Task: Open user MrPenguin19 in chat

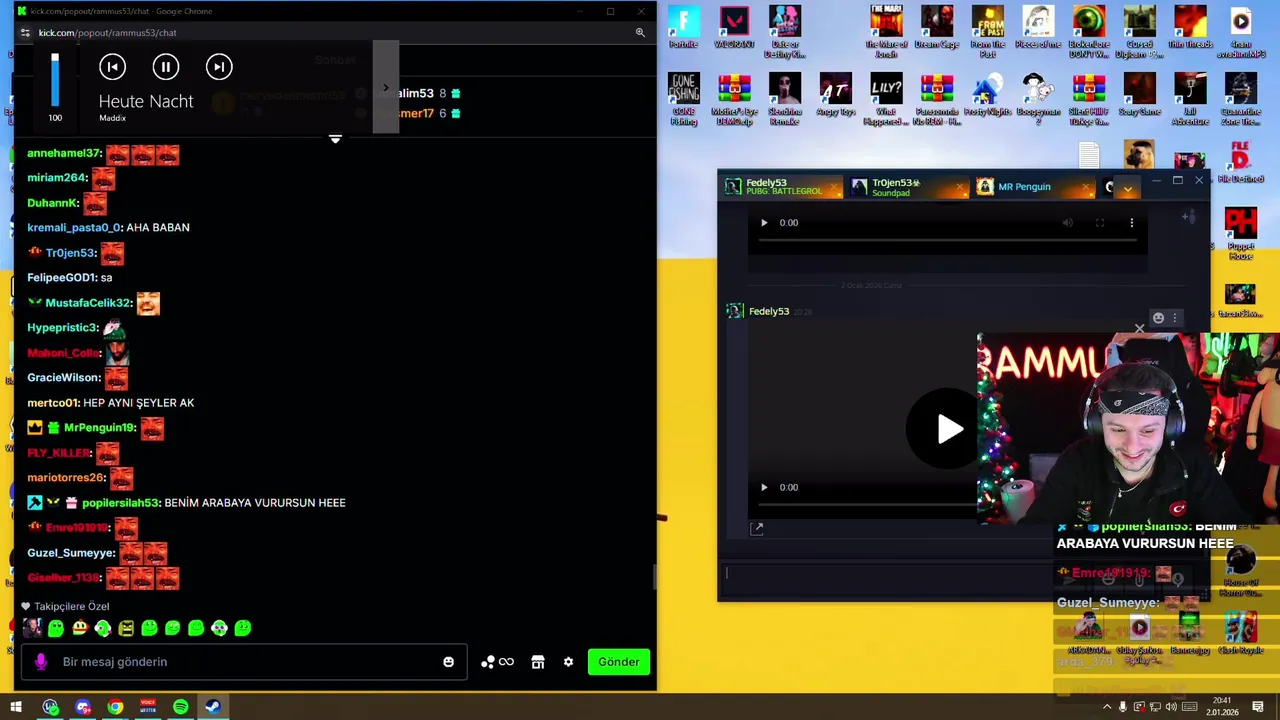Action: pyautogui.click(x=98, y=428)
